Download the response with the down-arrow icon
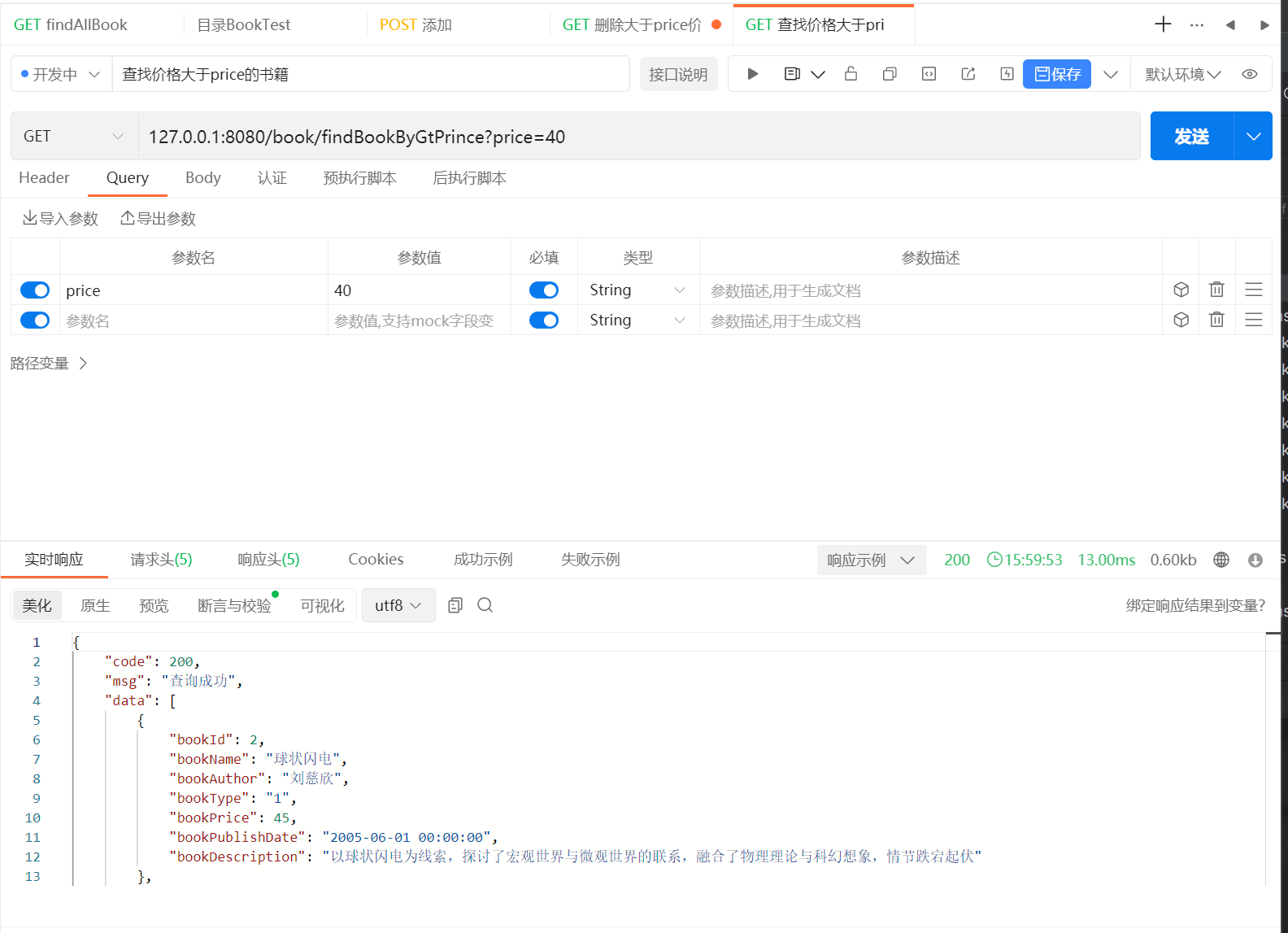This screenshot has height=933, width=1288. [1255, 560]
